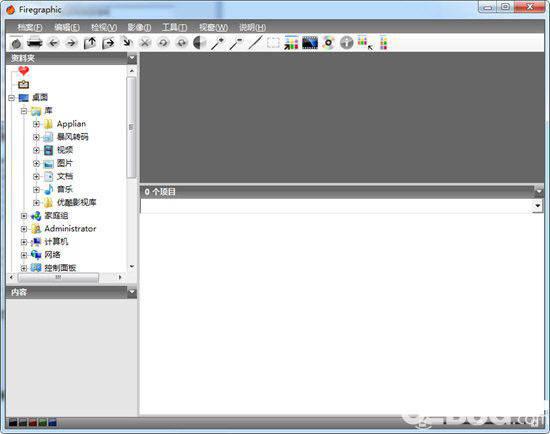Expand the Applian folder node
This screenshot has height=434, width=550.
click(36, 124)
